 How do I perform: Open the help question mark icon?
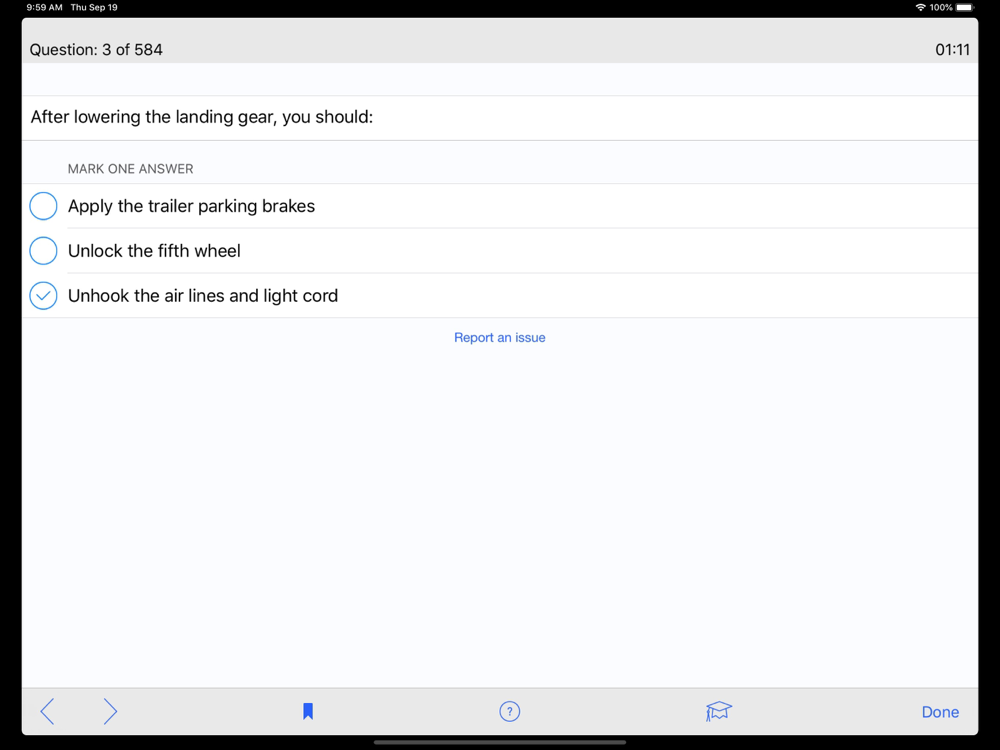(x=510, y=711)
